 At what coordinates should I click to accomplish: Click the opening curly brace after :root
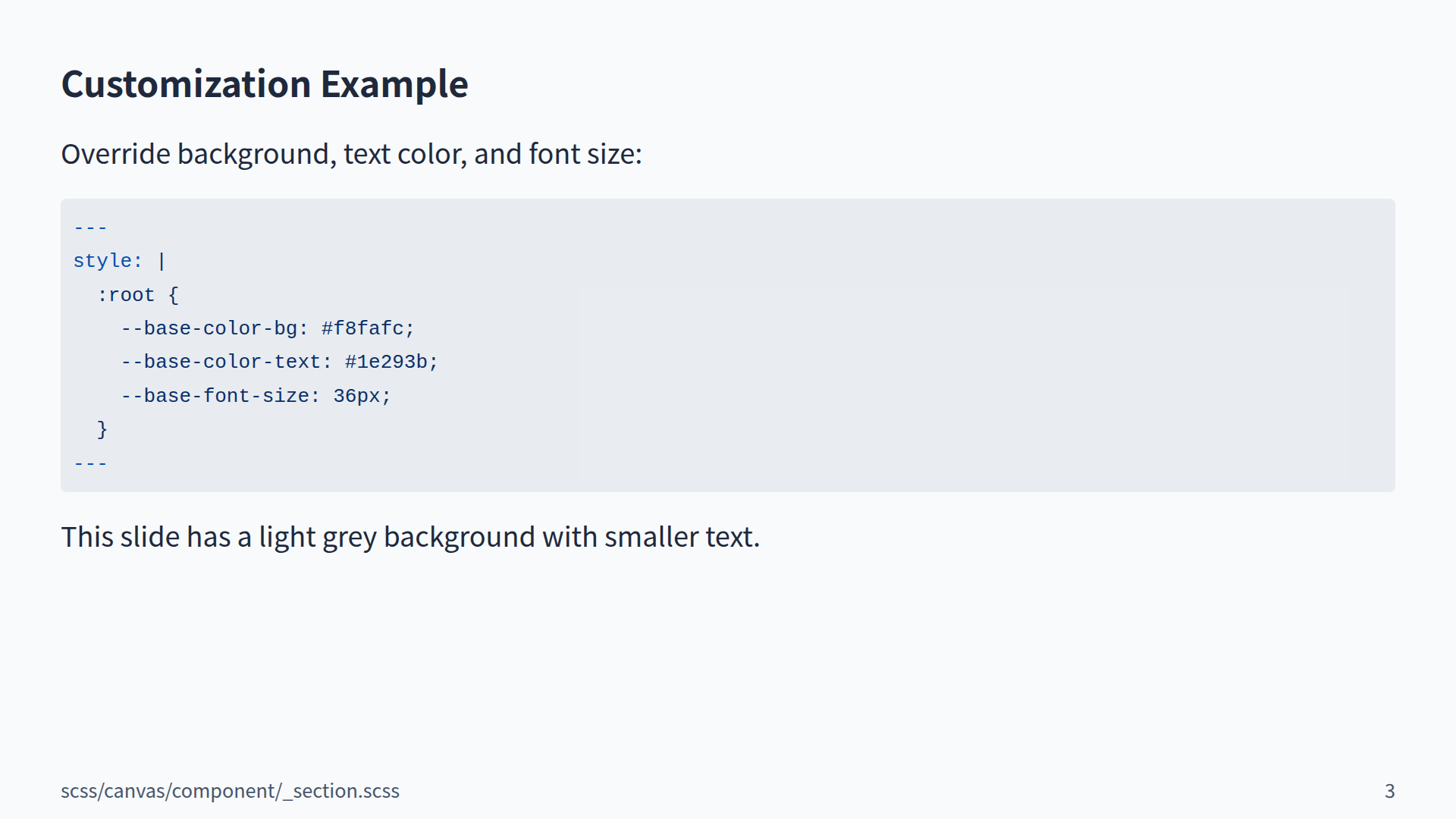(173, 295)
